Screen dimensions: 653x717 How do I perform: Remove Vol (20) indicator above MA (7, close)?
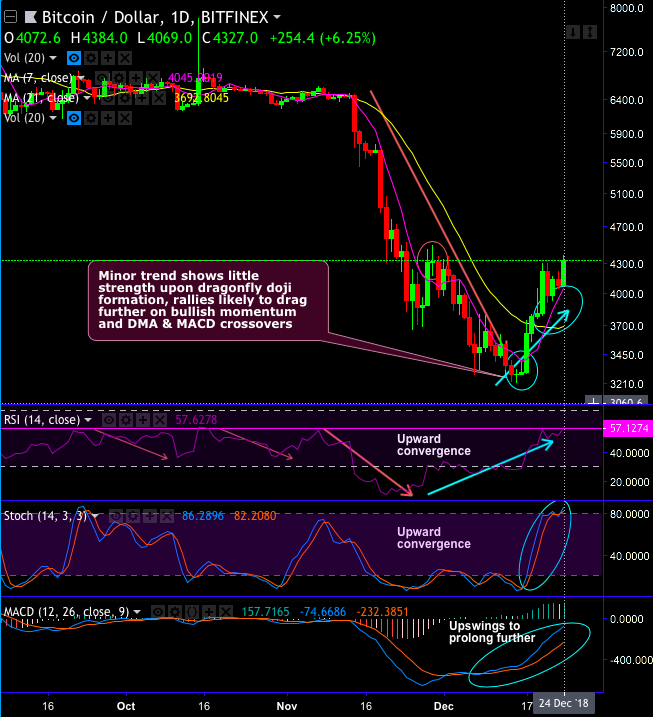[125, 58]
